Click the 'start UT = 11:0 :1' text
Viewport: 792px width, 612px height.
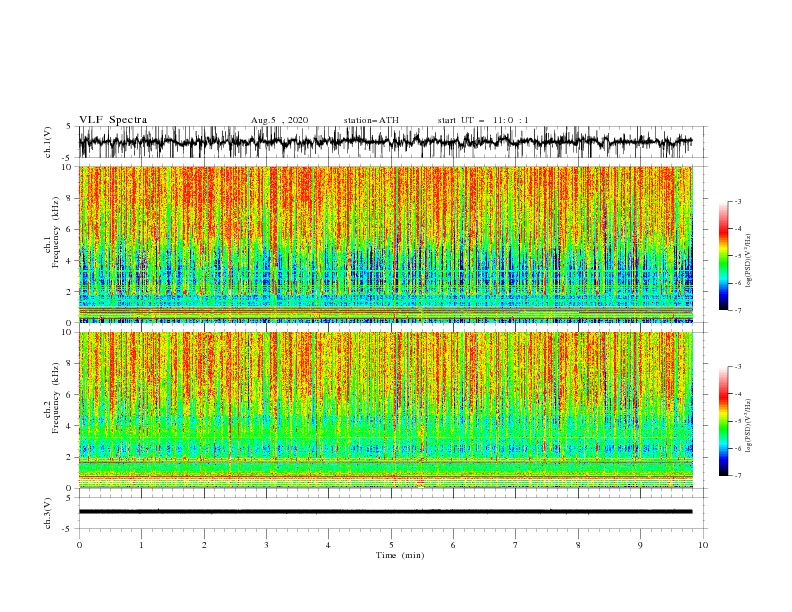pos(483,120)
